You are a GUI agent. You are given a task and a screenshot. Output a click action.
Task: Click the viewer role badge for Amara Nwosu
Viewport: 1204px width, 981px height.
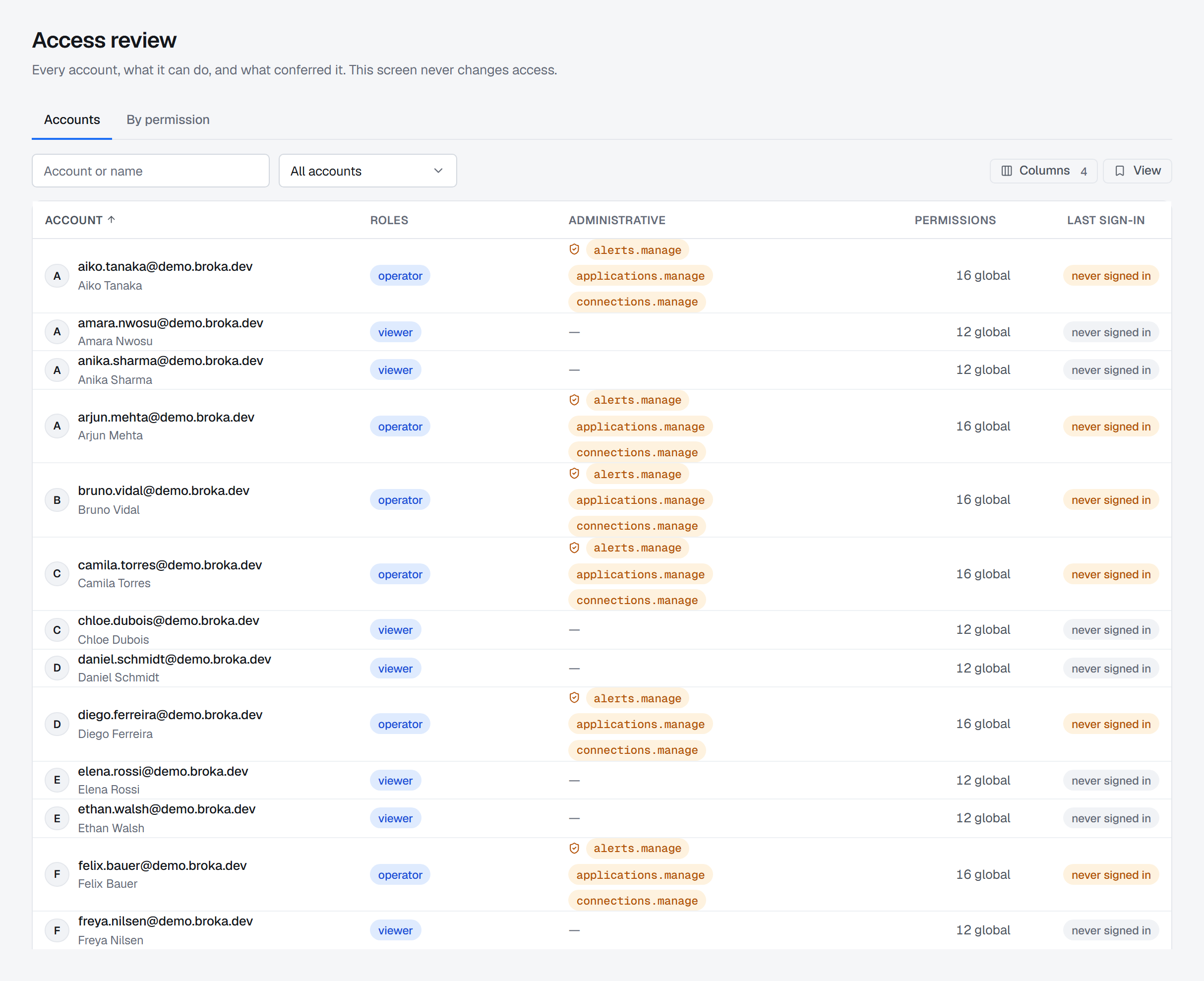tap(396, 332)
